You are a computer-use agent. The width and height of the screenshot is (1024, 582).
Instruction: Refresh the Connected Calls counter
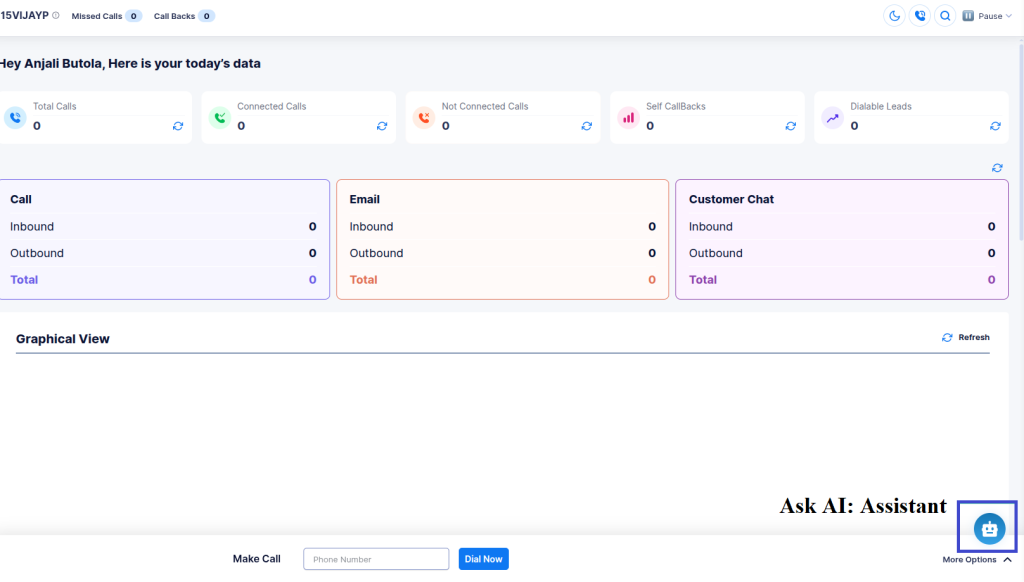382,126
